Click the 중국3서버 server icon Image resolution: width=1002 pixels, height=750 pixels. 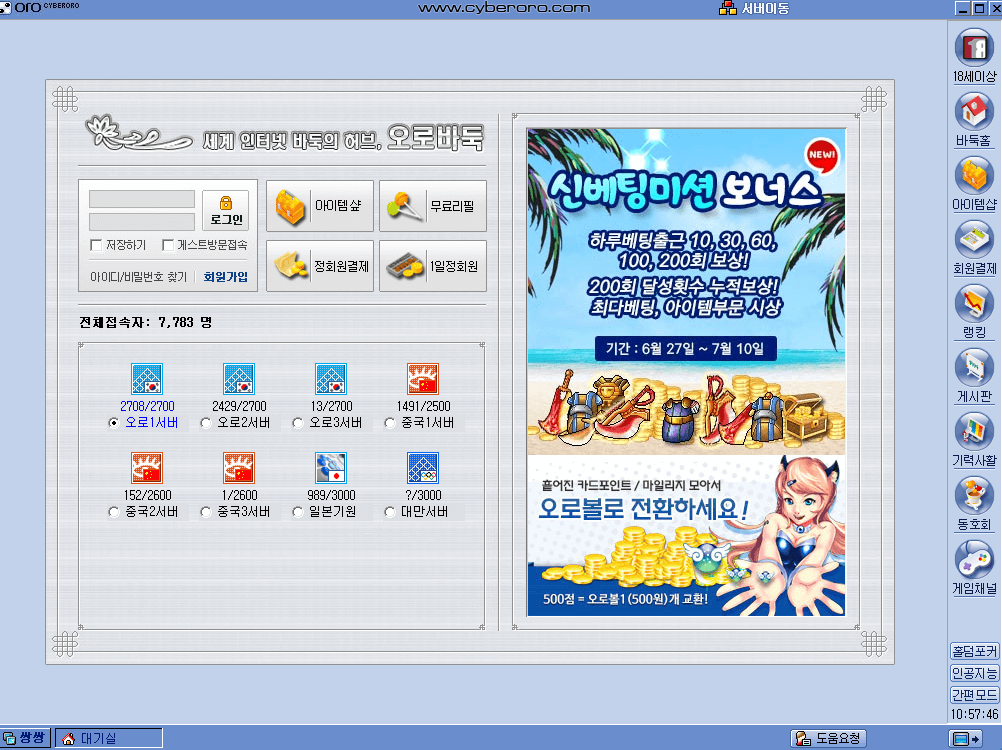coord(239,468)
